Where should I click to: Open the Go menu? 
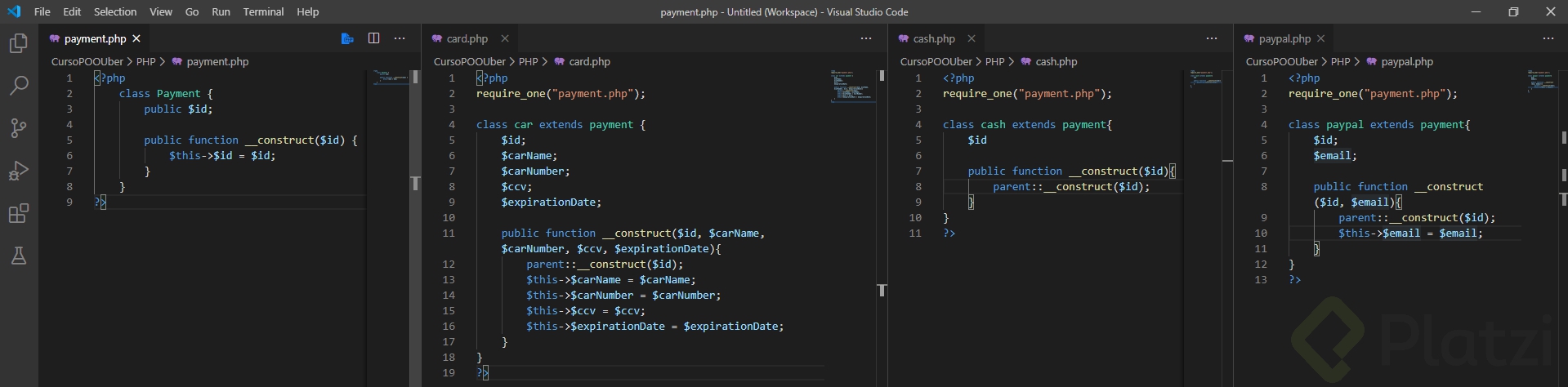[192, 11]
